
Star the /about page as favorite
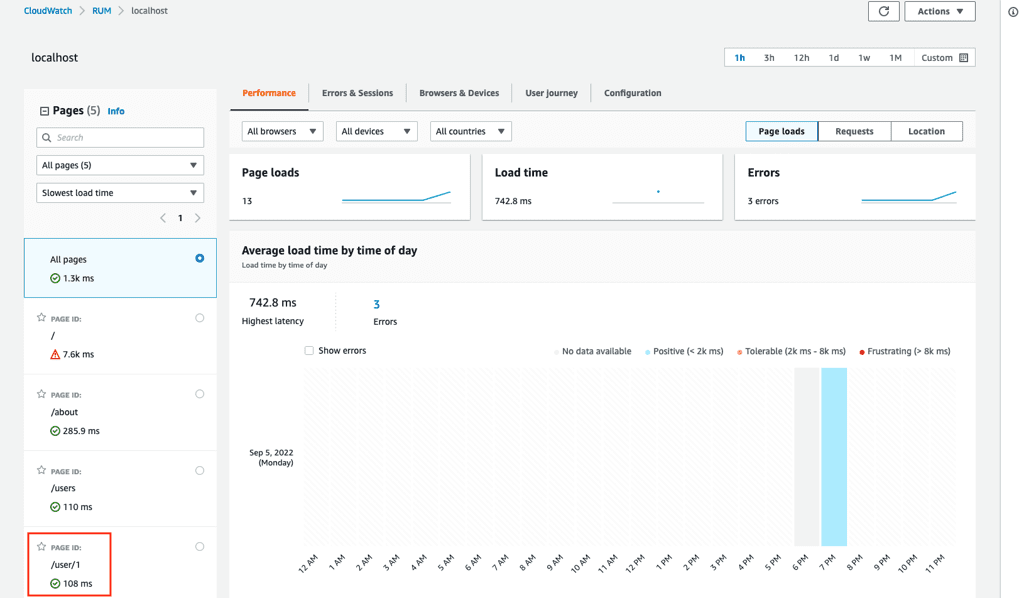click(x=41, y=394)
